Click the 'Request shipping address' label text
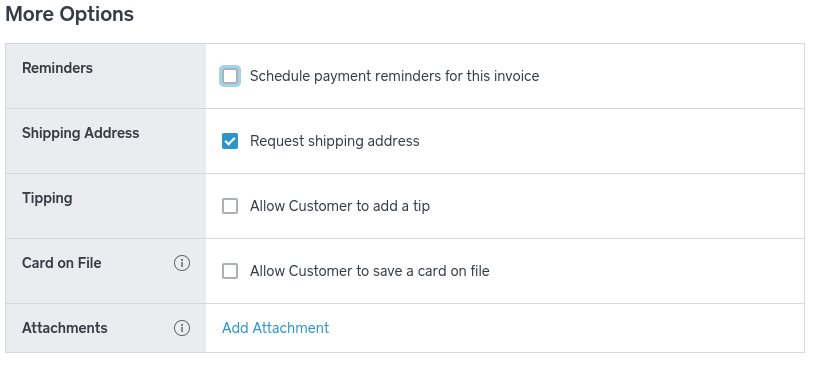 point(335,141)
